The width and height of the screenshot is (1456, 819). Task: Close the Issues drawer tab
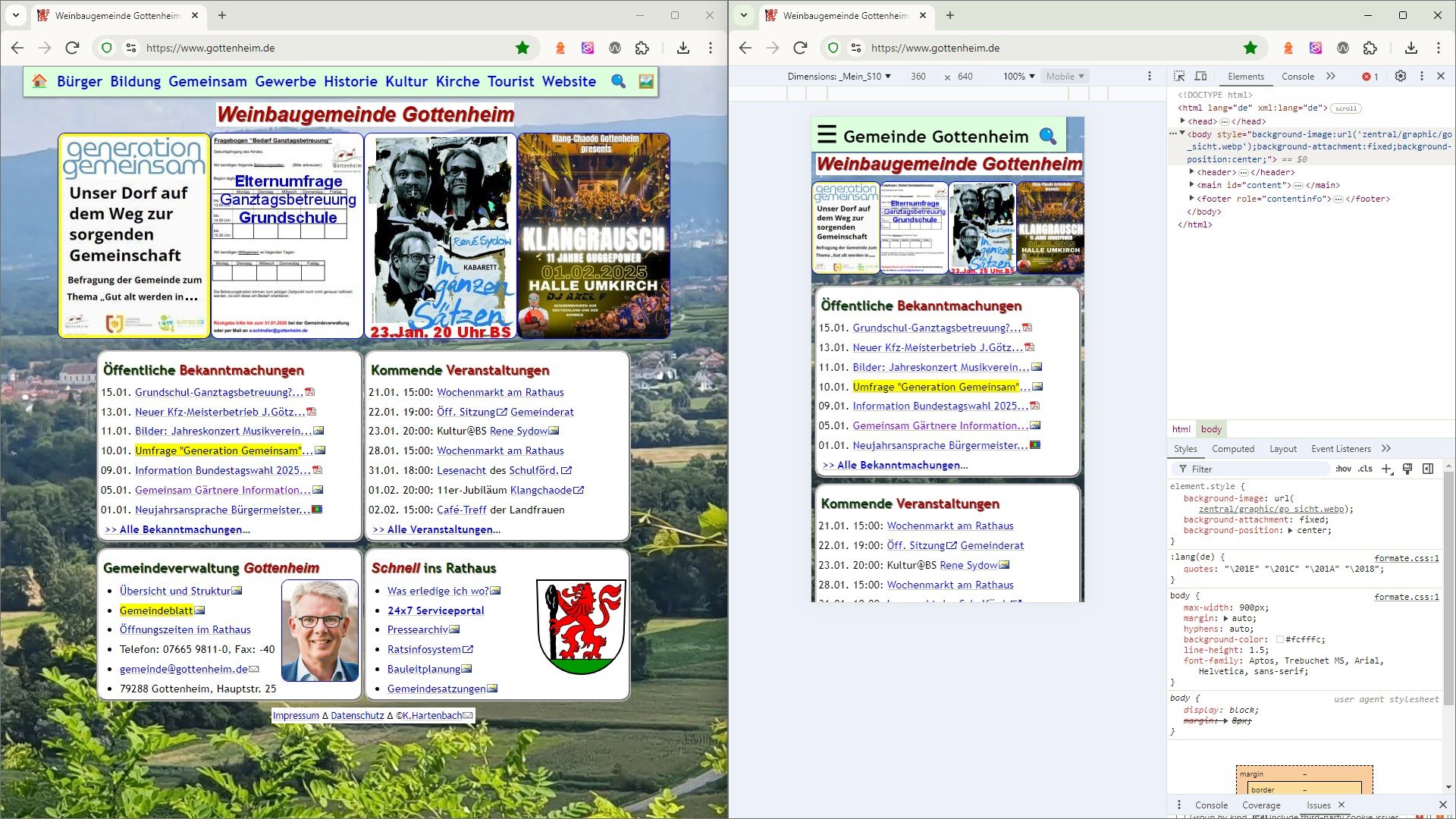[x=1341, y=805]
